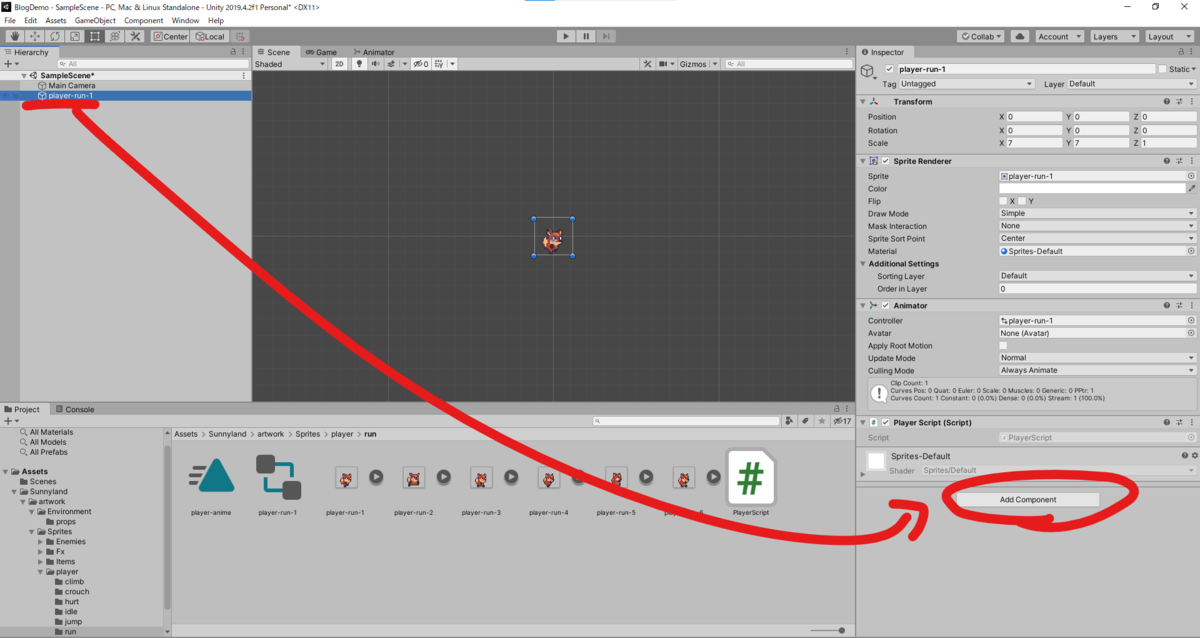The height and width of the screenshot is (638, 1200).
Task: Expand player-run-2 sprite sub-assets arrow
Action: click(443, 478)
